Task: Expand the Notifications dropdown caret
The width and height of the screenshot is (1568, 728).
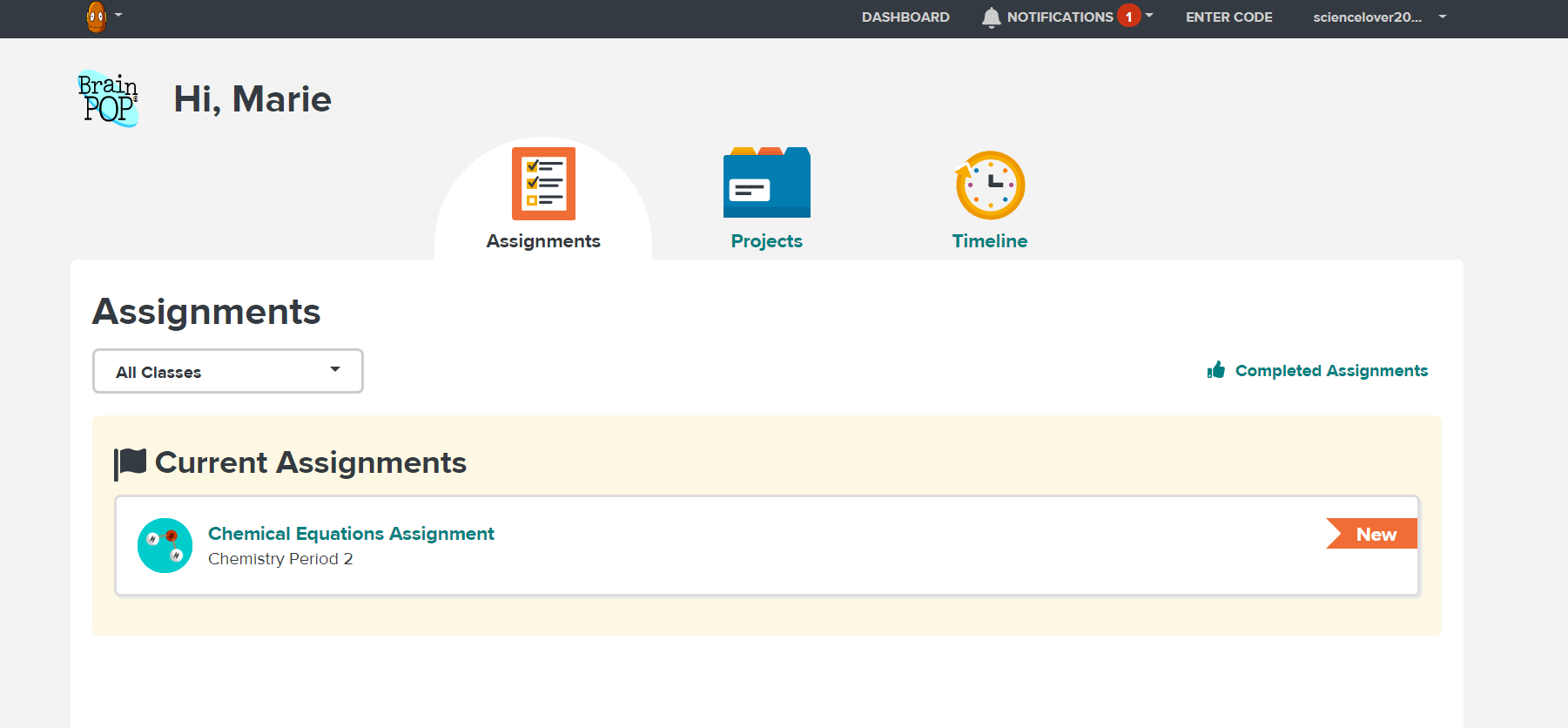Action: [1149, 15]
